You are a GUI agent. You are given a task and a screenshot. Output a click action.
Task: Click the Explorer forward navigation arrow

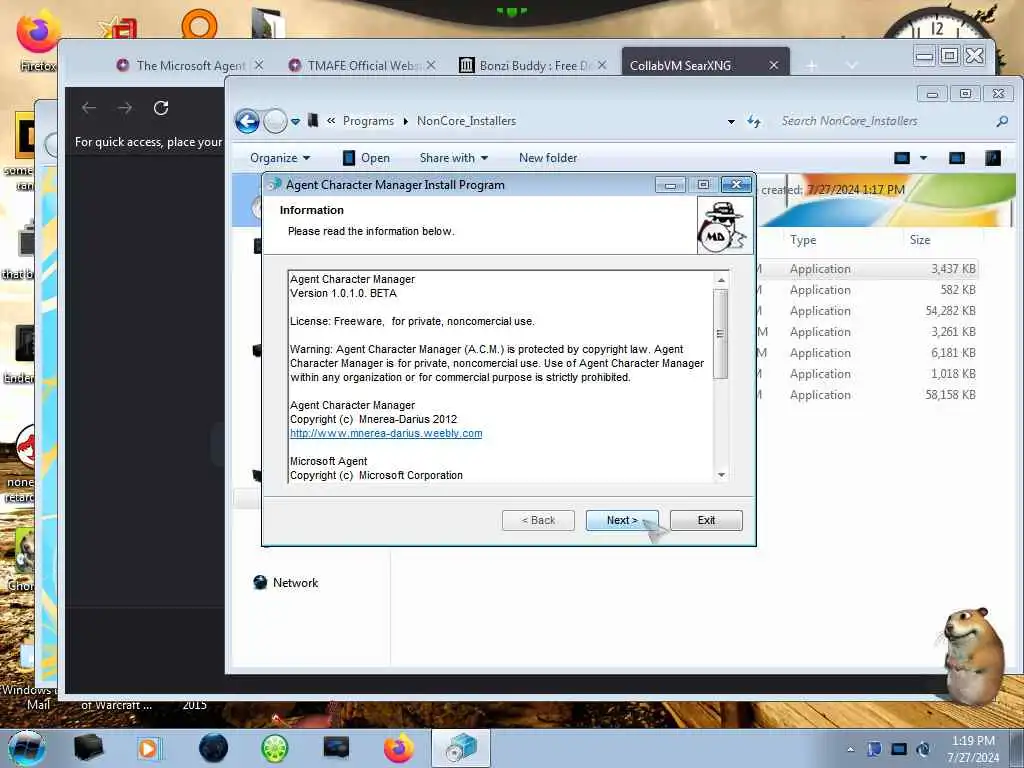coord(275,121)
